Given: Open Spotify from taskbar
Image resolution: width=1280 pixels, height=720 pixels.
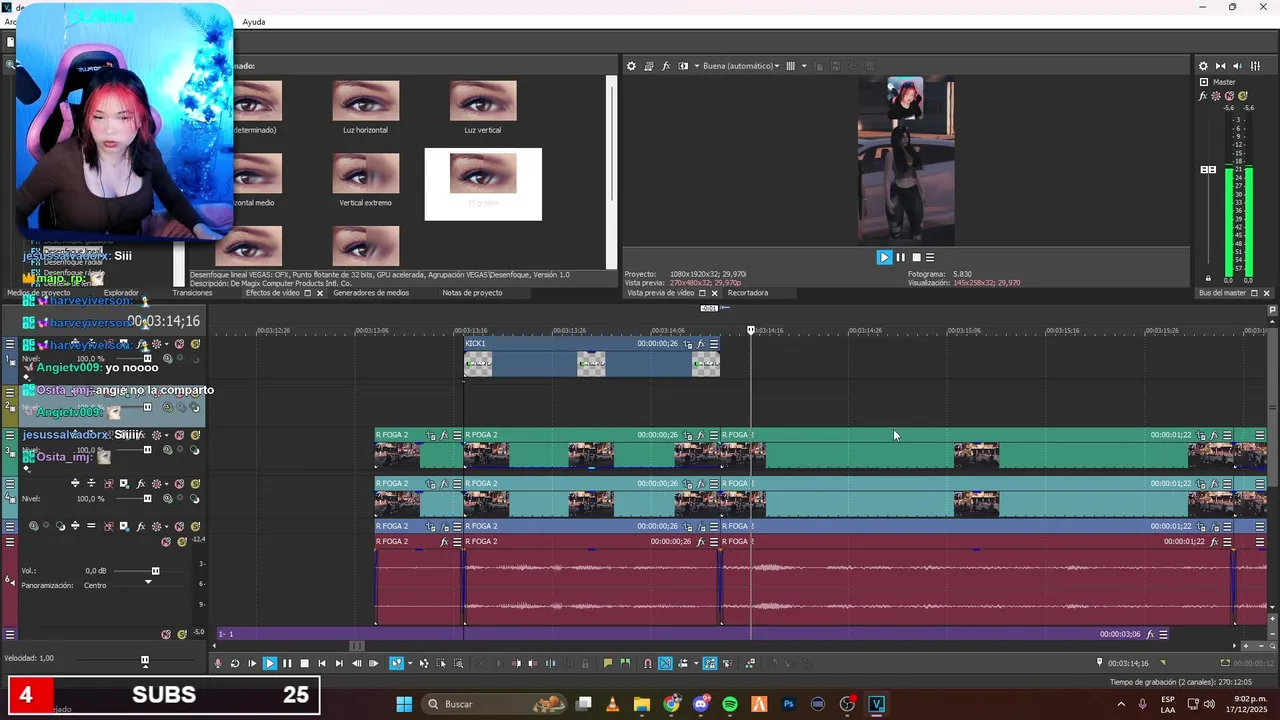Looking at the screenshot, I should click(730, 704).
